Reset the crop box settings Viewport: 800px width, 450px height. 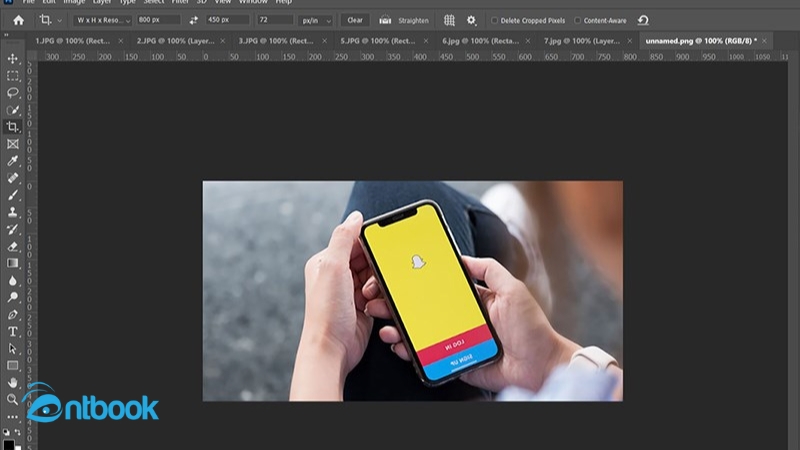pyautogui.click(x=643, y=20)
